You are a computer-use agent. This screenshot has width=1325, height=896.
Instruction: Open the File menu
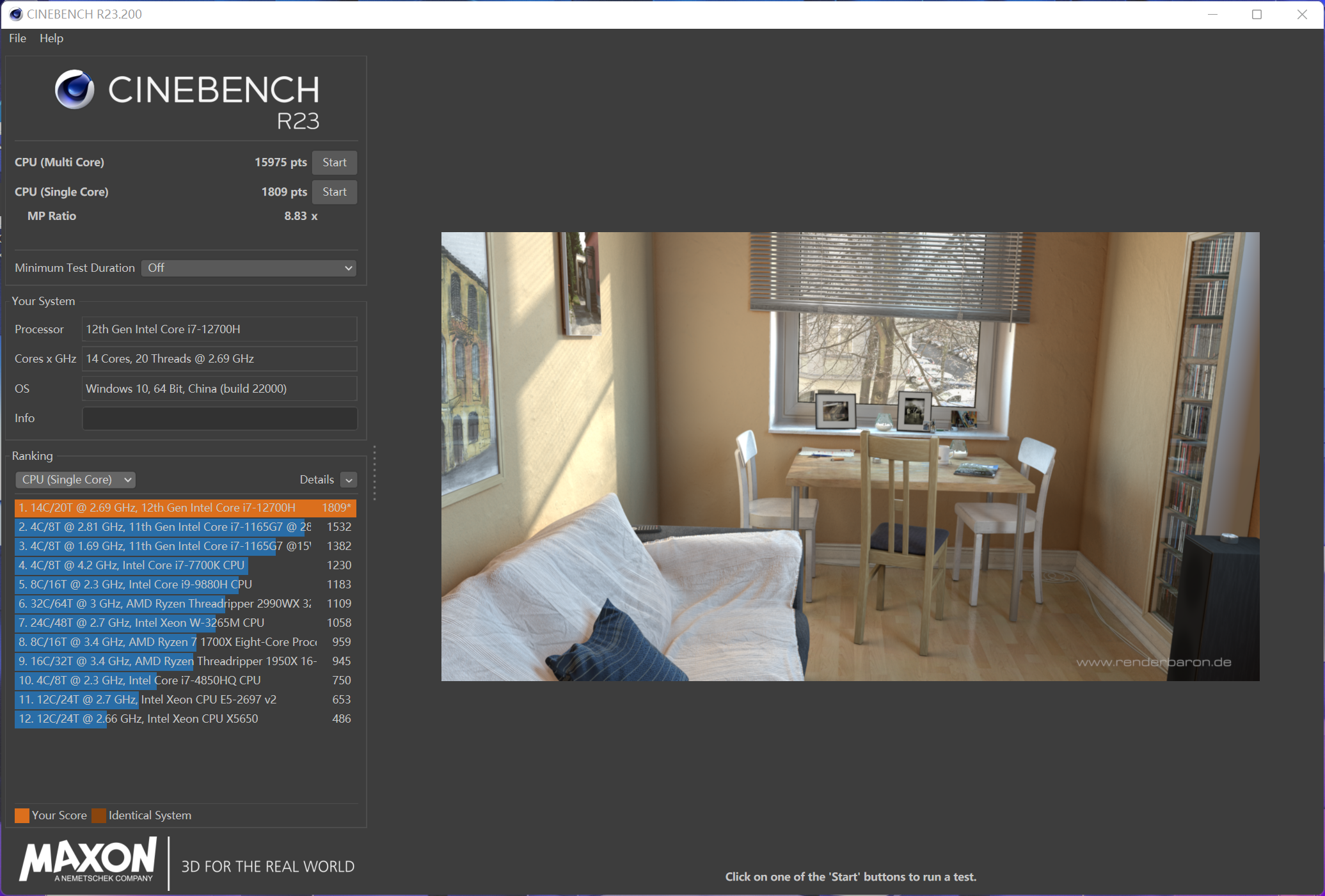(17, 38)
